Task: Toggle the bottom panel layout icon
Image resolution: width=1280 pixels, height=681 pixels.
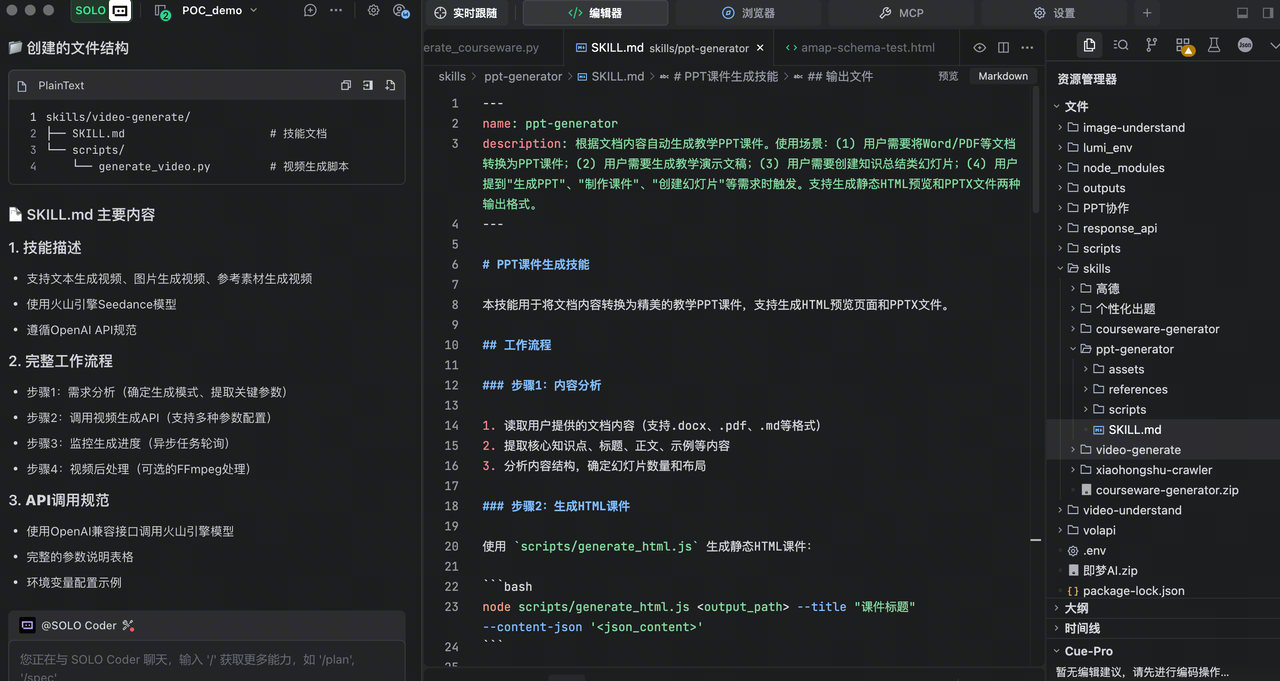Action: coord(1242,13)
